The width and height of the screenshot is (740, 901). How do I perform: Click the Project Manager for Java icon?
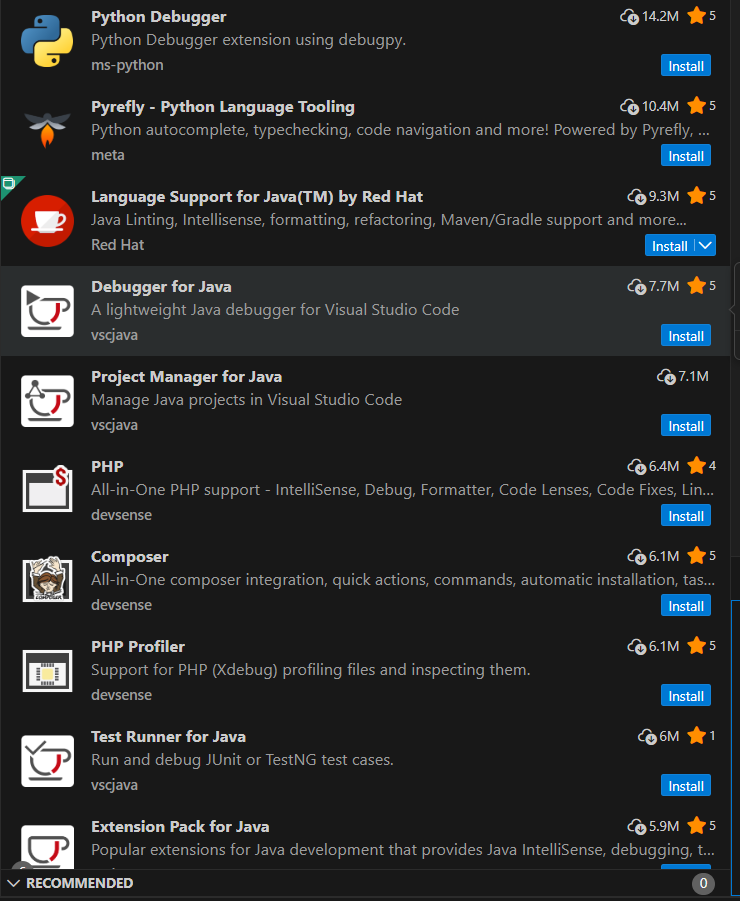click(x=47, y=401)
